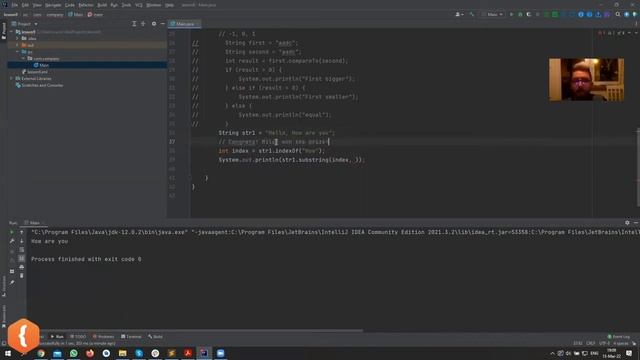
Task: Click the down arrow in Run console
Action: click(22, 241)
